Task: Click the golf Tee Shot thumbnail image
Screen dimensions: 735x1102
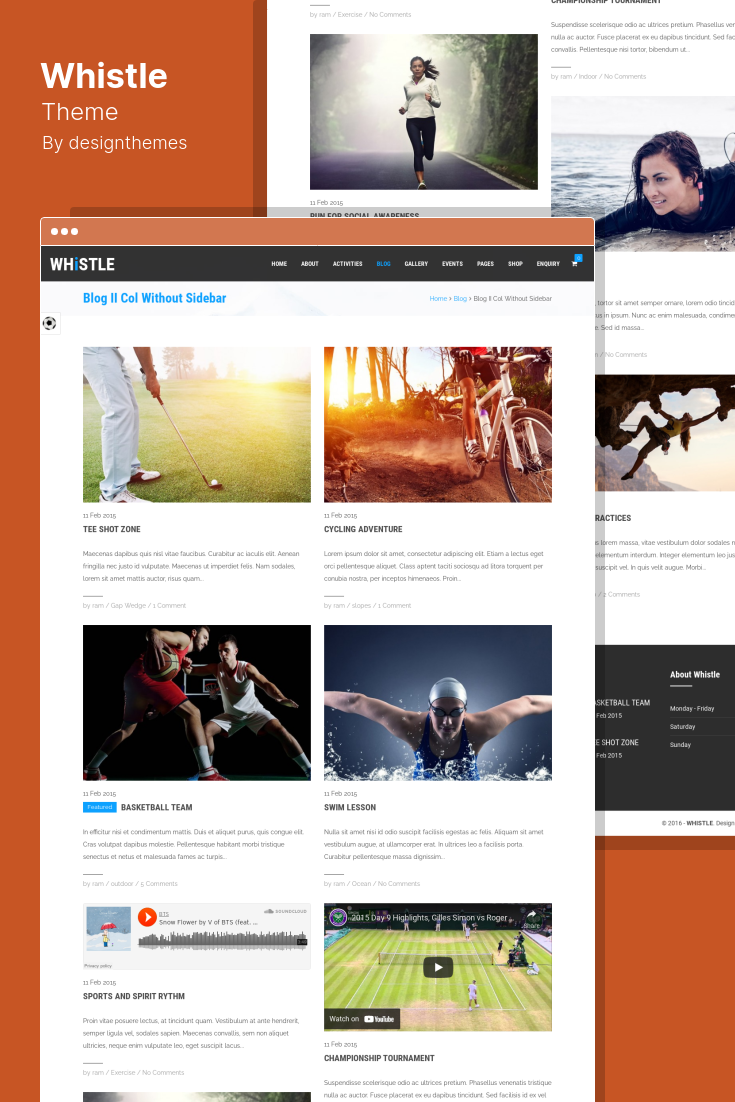Action: [197, 424]
